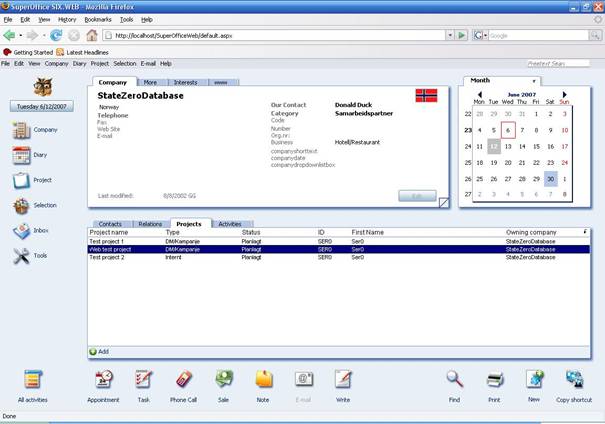Select June 6 in the calendar
This screenshot has width=605, height=424.
(508, 130)
